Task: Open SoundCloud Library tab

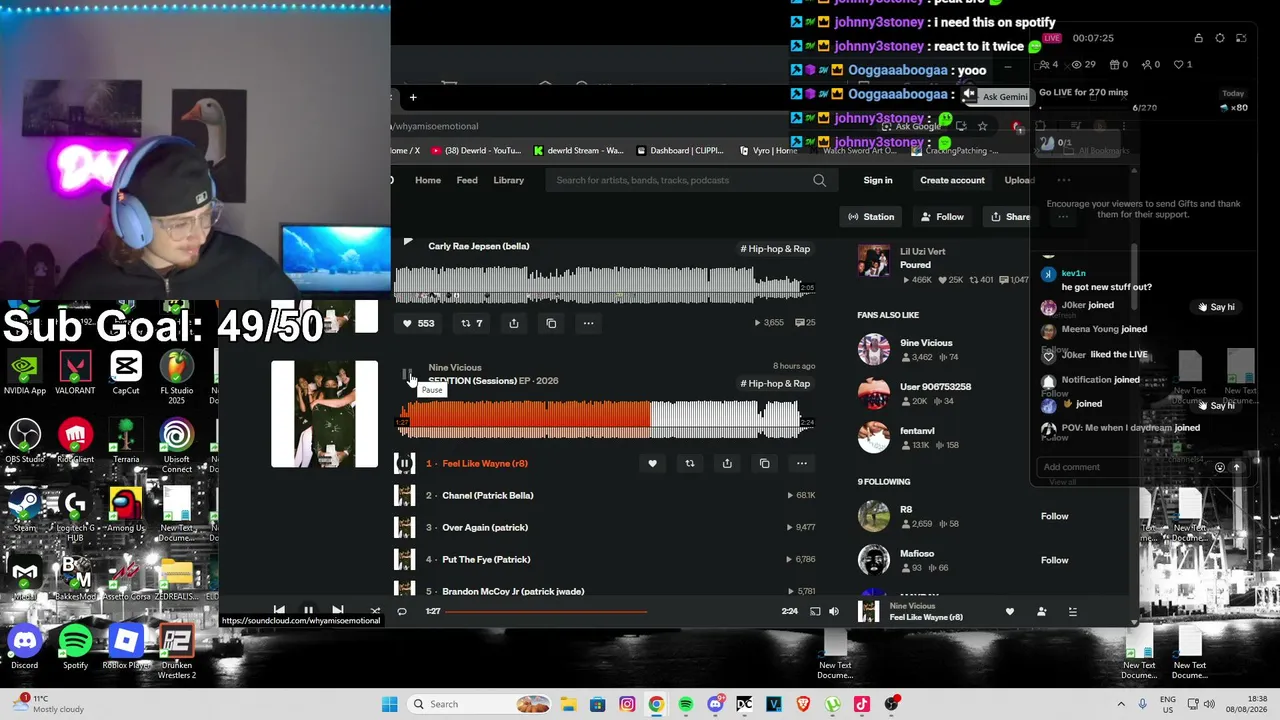Action: click(x=508, y=180)
